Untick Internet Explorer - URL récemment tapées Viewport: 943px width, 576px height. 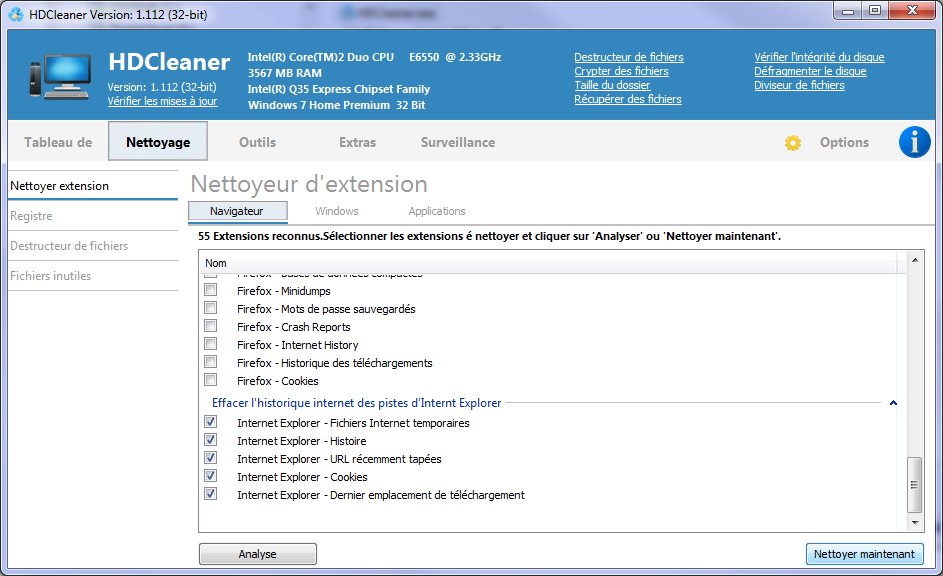(210, 458)
